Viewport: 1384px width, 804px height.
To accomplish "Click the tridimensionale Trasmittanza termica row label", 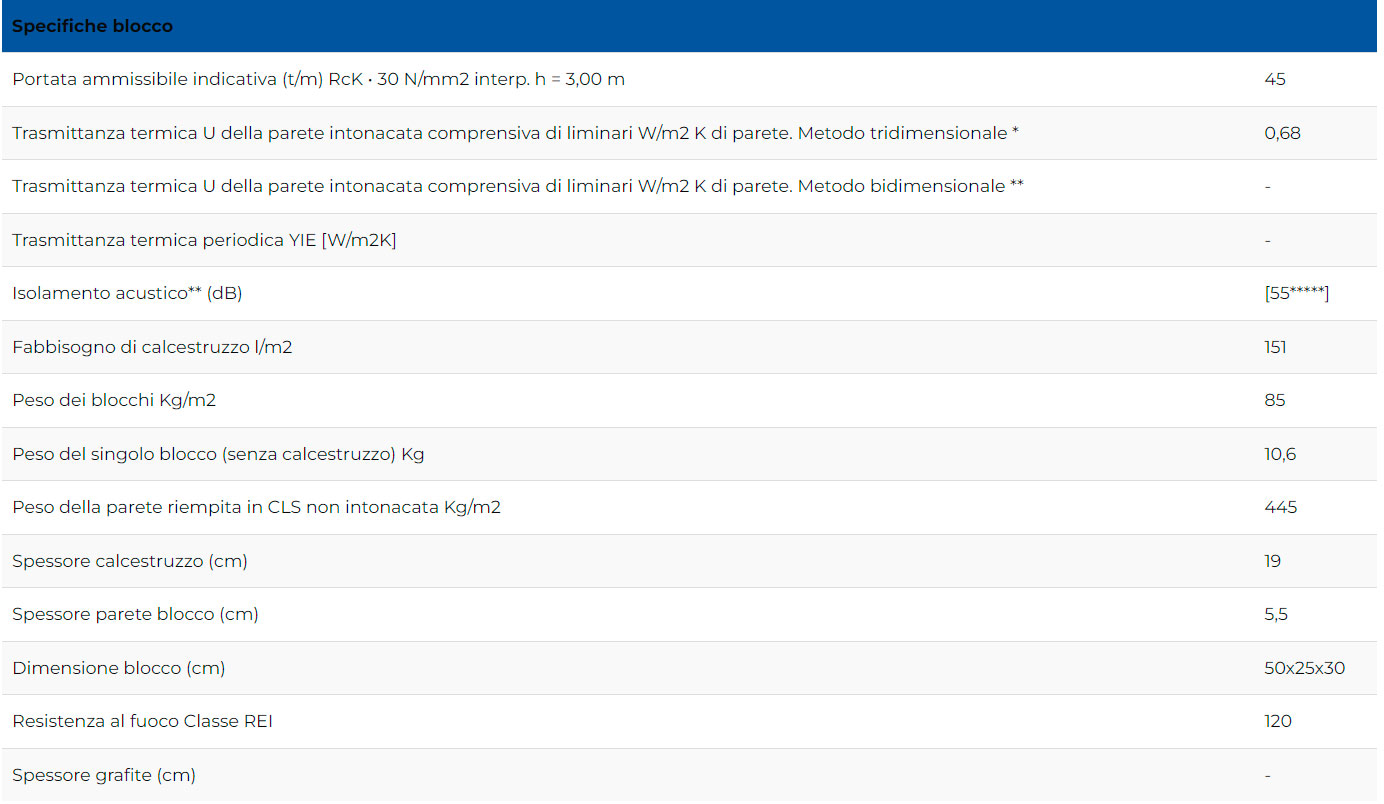I will click(x=515, y=133).
